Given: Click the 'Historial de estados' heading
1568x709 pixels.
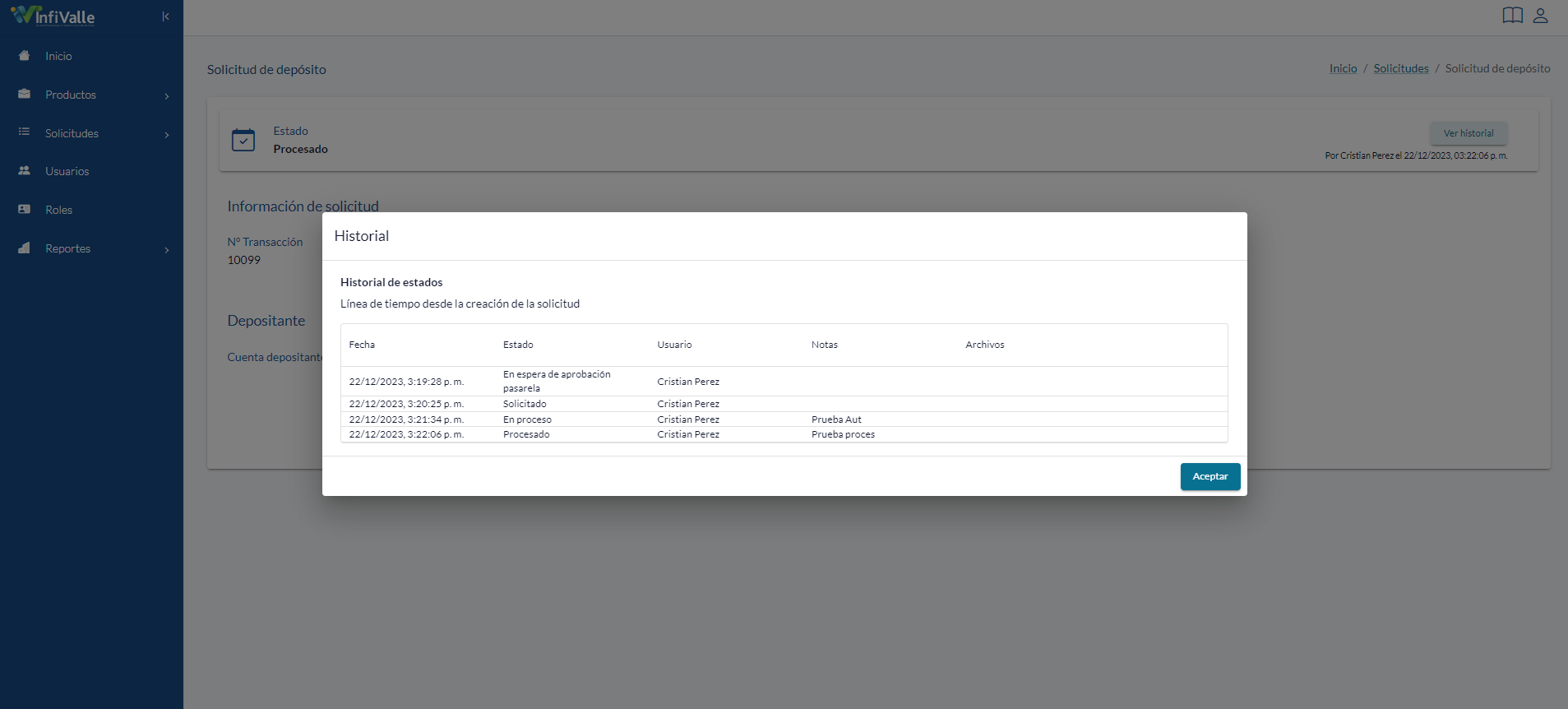Looking at the screenshot, I should tap(391, 282).
